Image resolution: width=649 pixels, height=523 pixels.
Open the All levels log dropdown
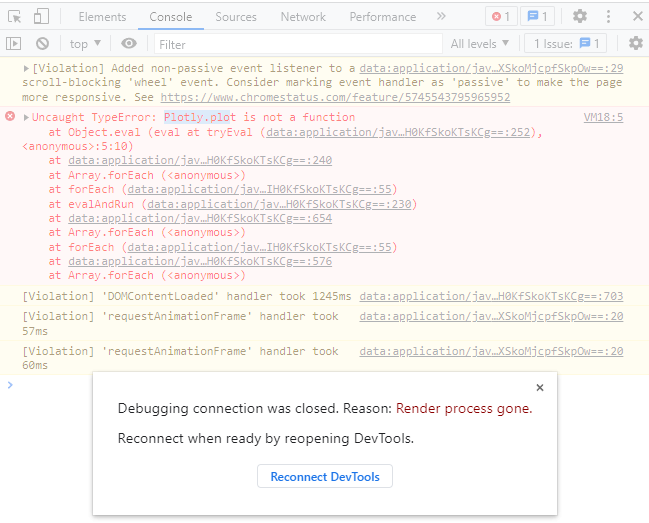[480, 43]
